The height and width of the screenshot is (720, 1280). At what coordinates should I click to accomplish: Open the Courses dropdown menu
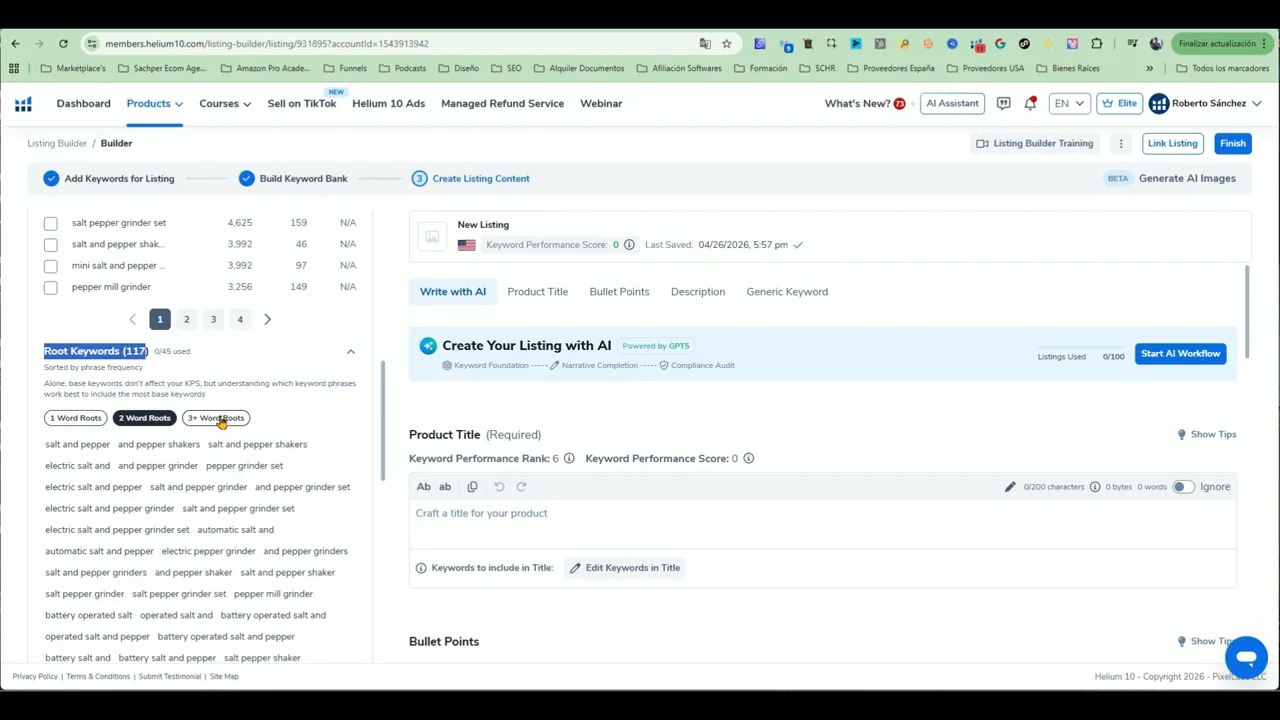tap(225, 104)
